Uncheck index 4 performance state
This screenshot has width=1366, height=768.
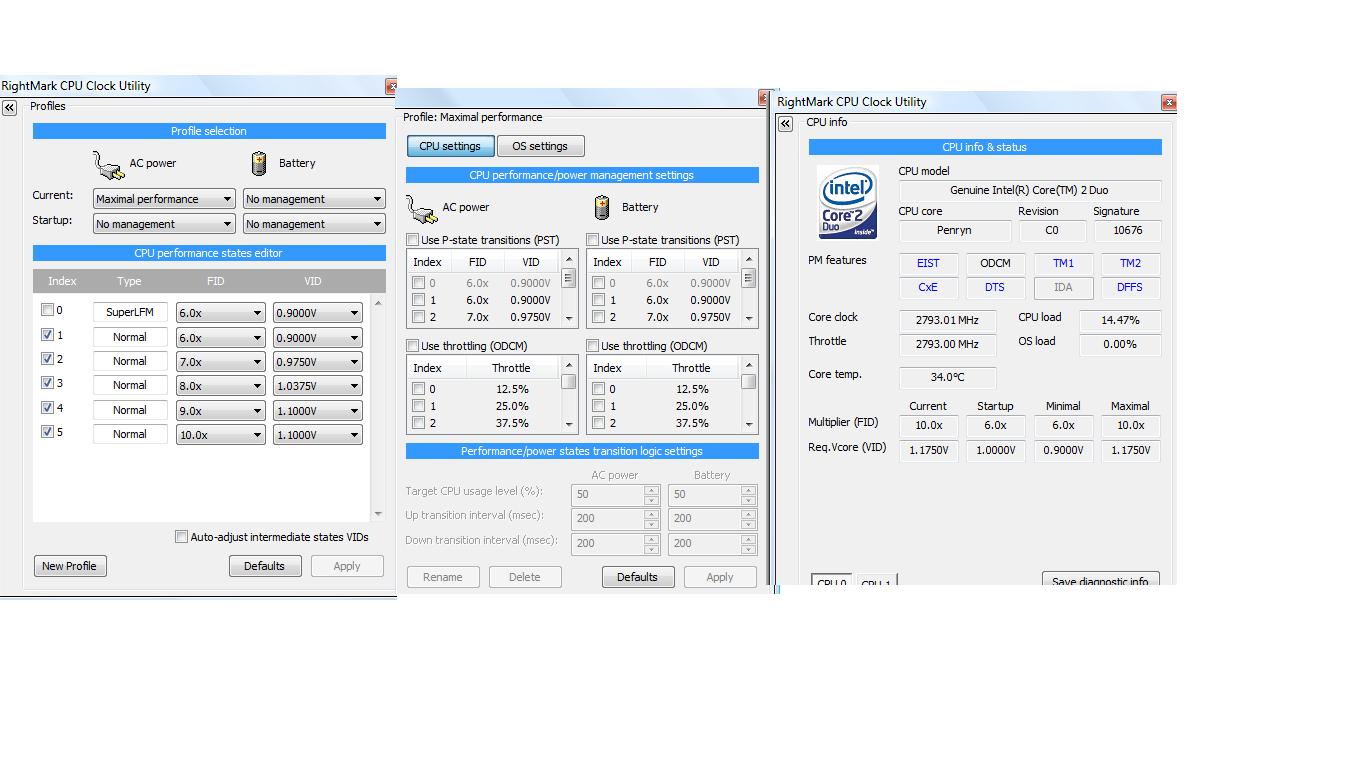click(x=47, y=408)
